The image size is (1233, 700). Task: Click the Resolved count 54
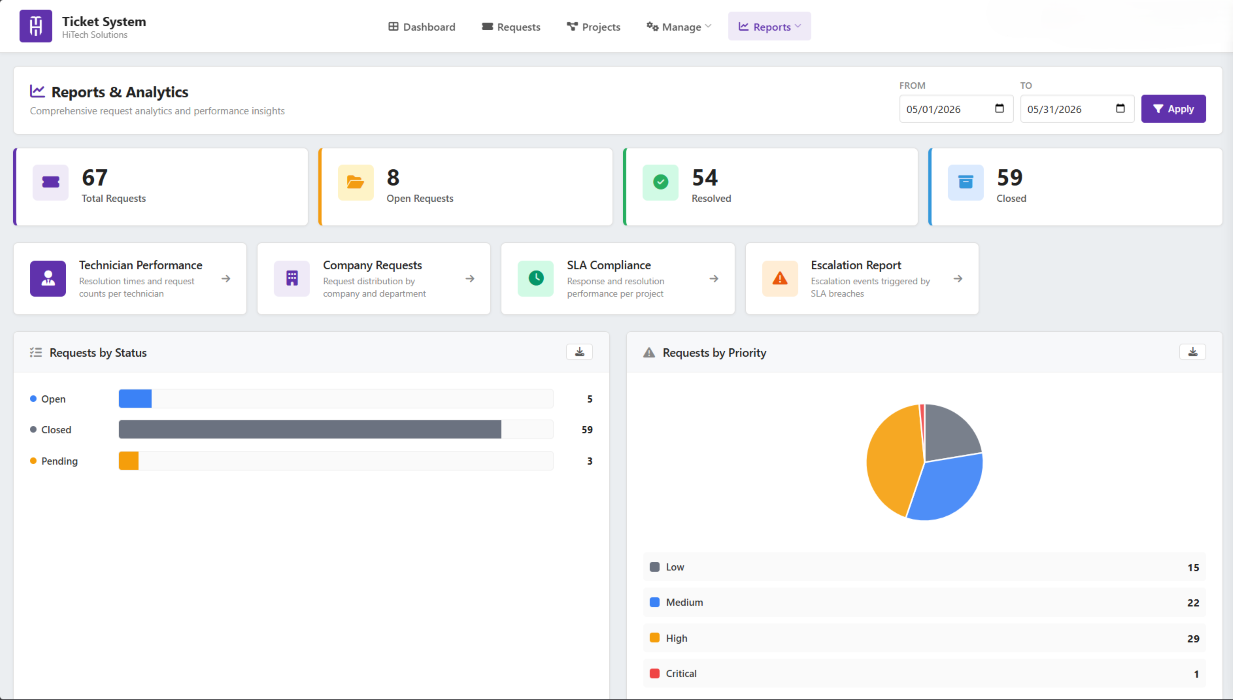[x=705, y=178]
